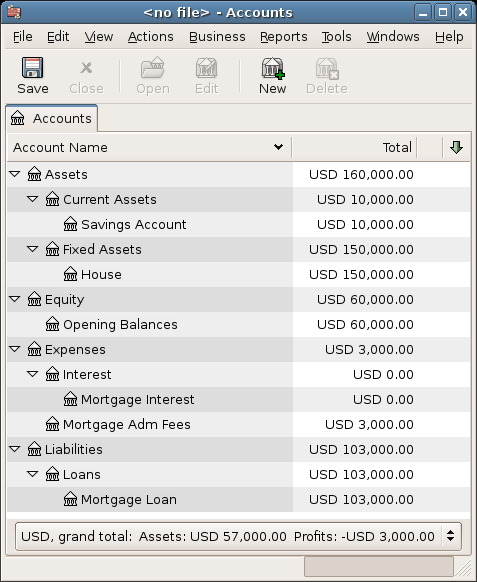Viewport: 477px width, 582px height.
Task: Select the Accounts tab
Action: [52, 119]
